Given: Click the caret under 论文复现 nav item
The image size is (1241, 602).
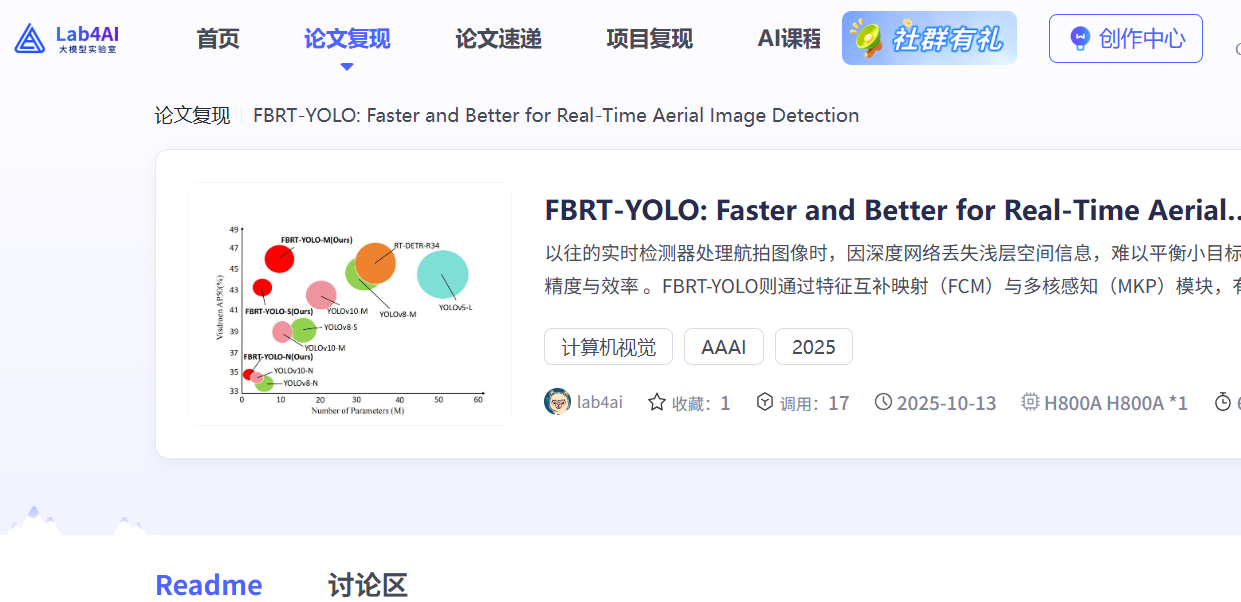Looking at the screenshot, I should [346, 65].
